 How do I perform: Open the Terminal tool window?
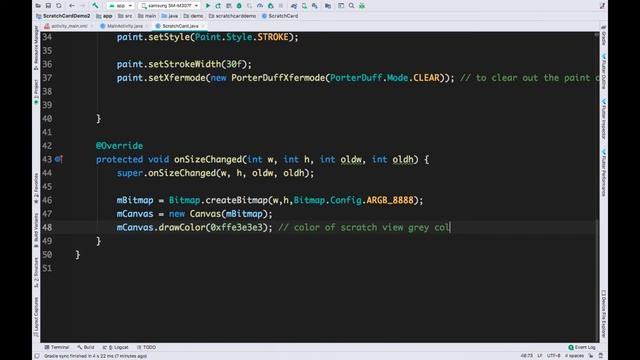point(57,347)
